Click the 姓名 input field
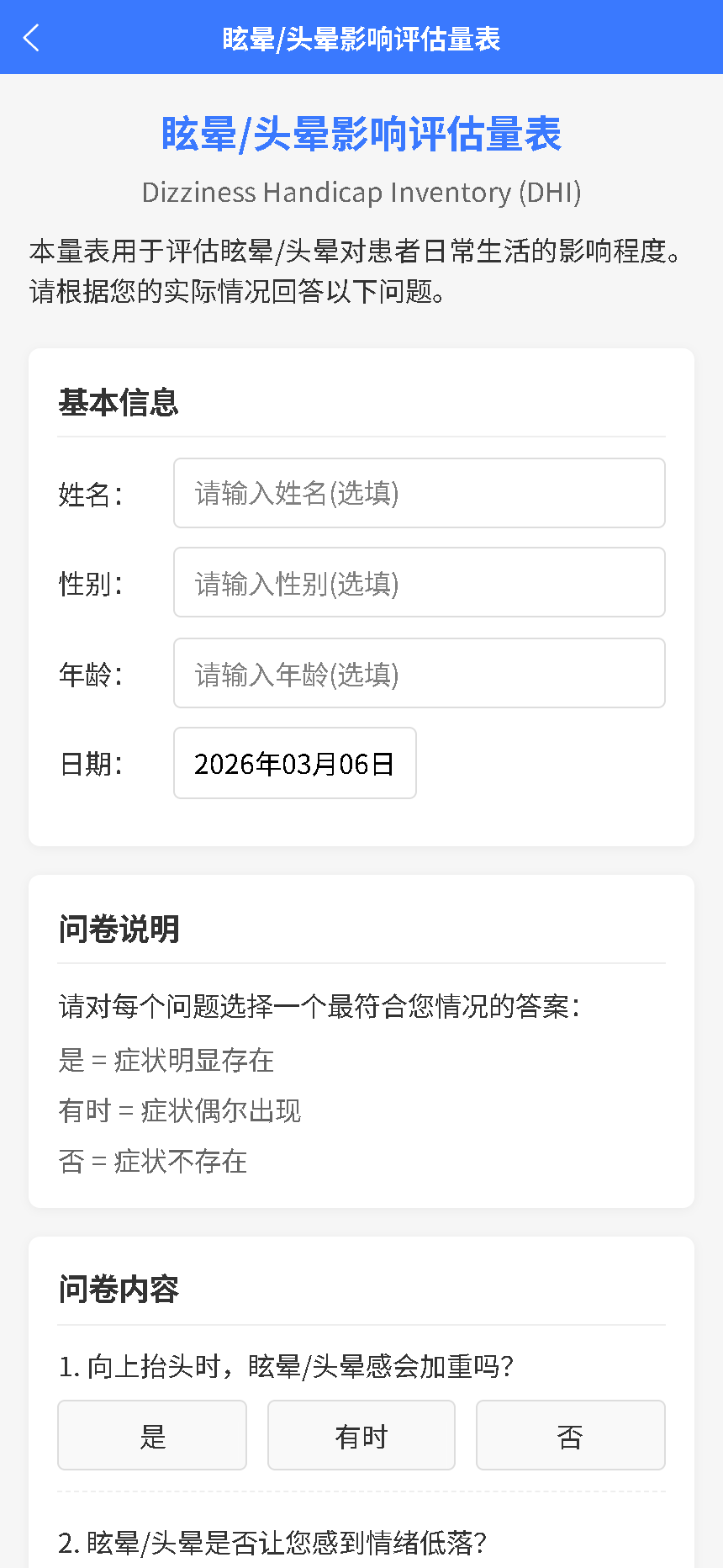Screen dimensions: 723x1568 tap(419, 493)
